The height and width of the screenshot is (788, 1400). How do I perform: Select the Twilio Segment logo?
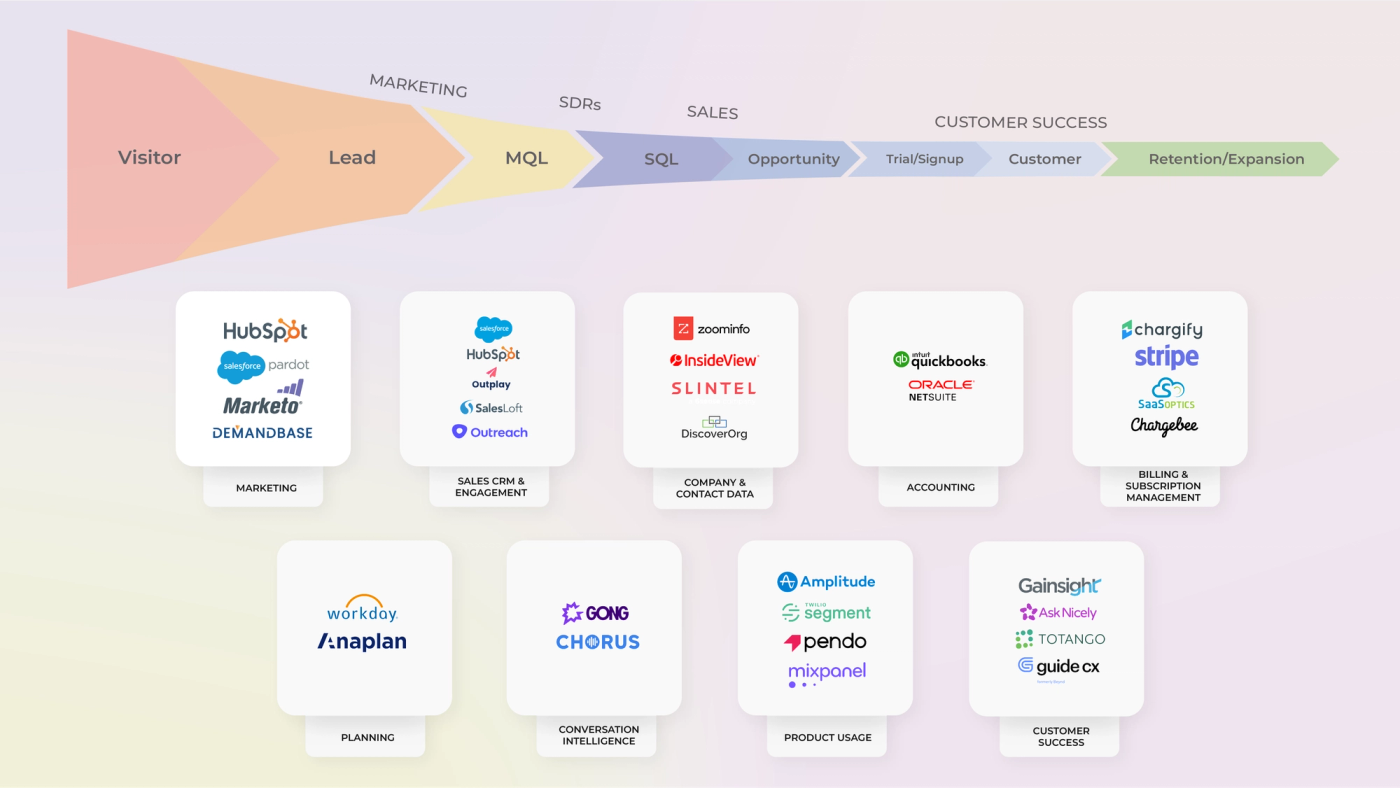coord(826,612)
